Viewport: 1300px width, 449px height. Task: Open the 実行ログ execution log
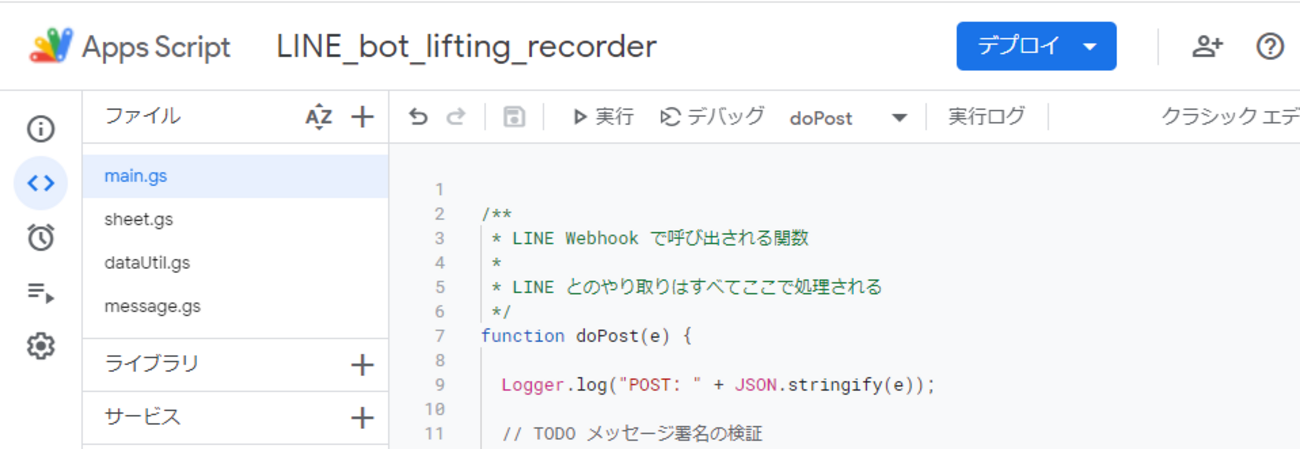point(987,117)
